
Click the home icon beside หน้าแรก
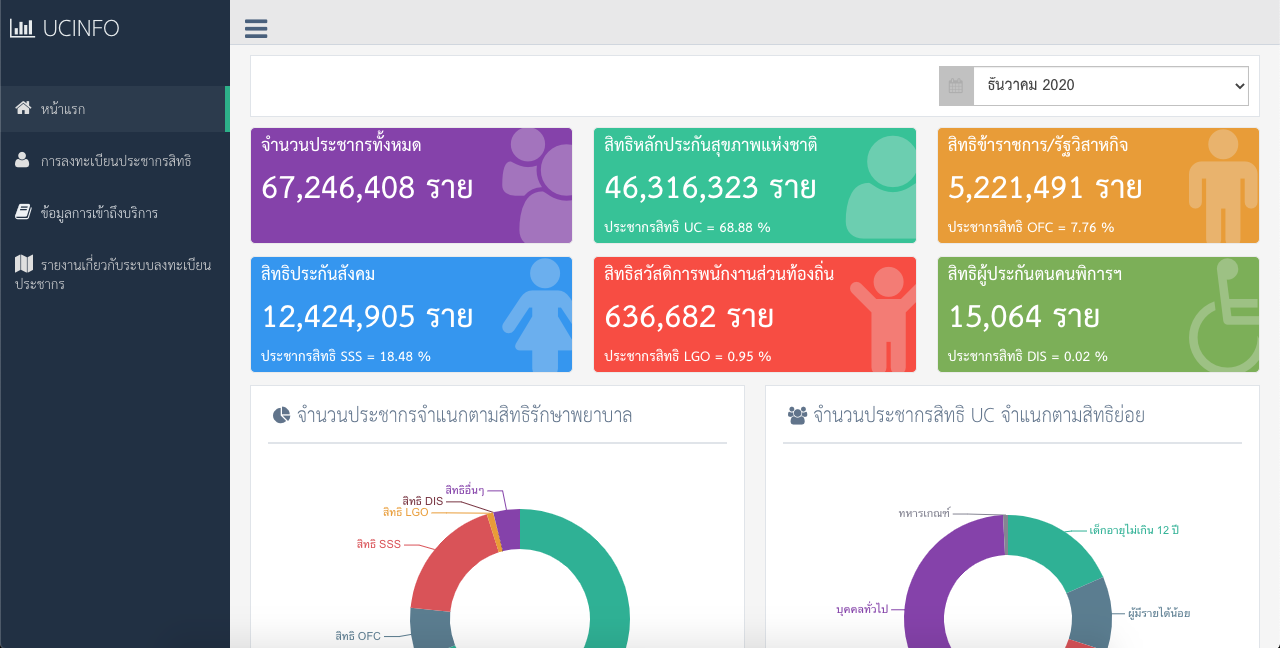tap(23, 108)
